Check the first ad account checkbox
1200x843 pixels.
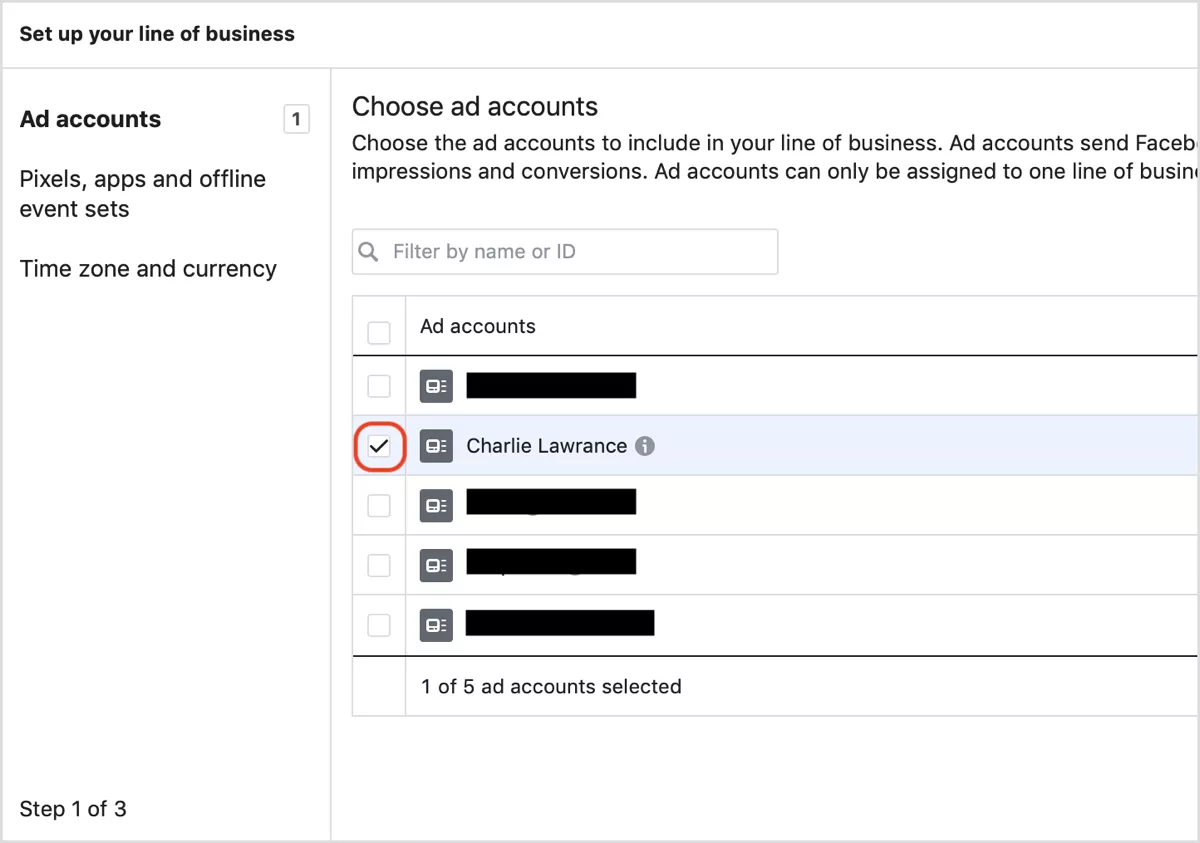point(379,386)
